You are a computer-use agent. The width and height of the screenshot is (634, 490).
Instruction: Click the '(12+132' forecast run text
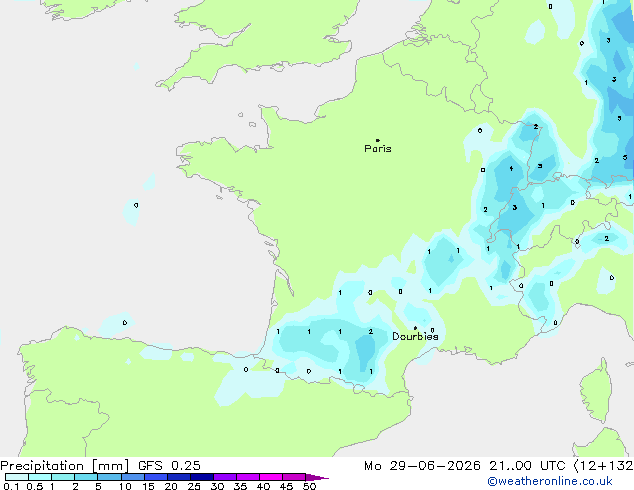click(603, 466)
